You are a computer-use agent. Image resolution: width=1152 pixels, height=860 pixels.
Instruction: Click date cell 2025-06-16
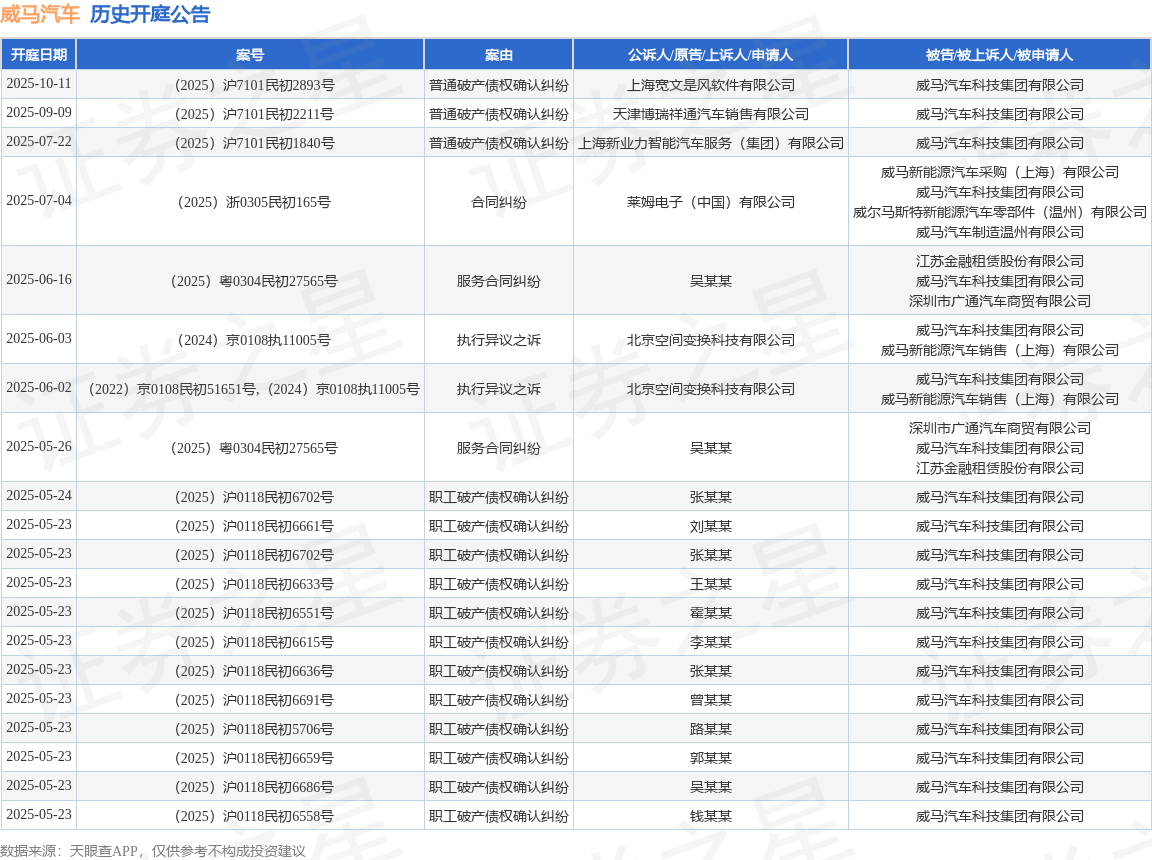pos(39,280)
